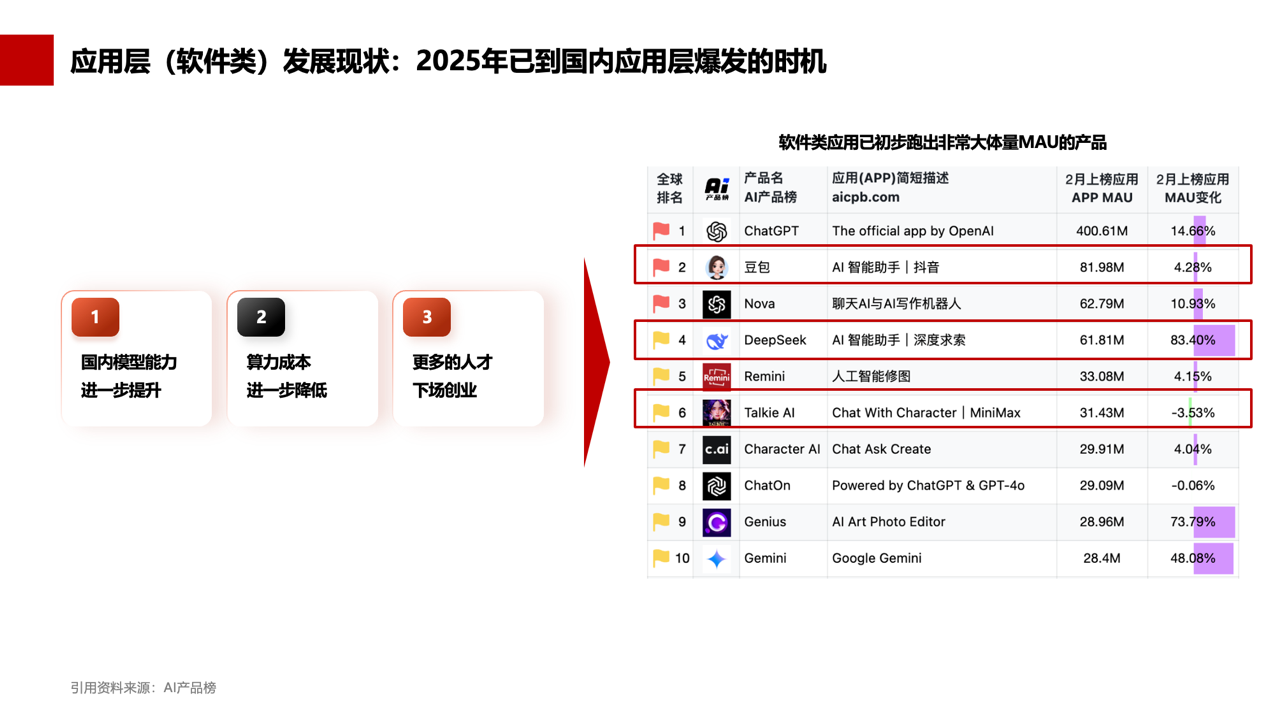Click the yellow flag beside rank 8
The height and width of the screenshot is (714, 1270).
661,485
